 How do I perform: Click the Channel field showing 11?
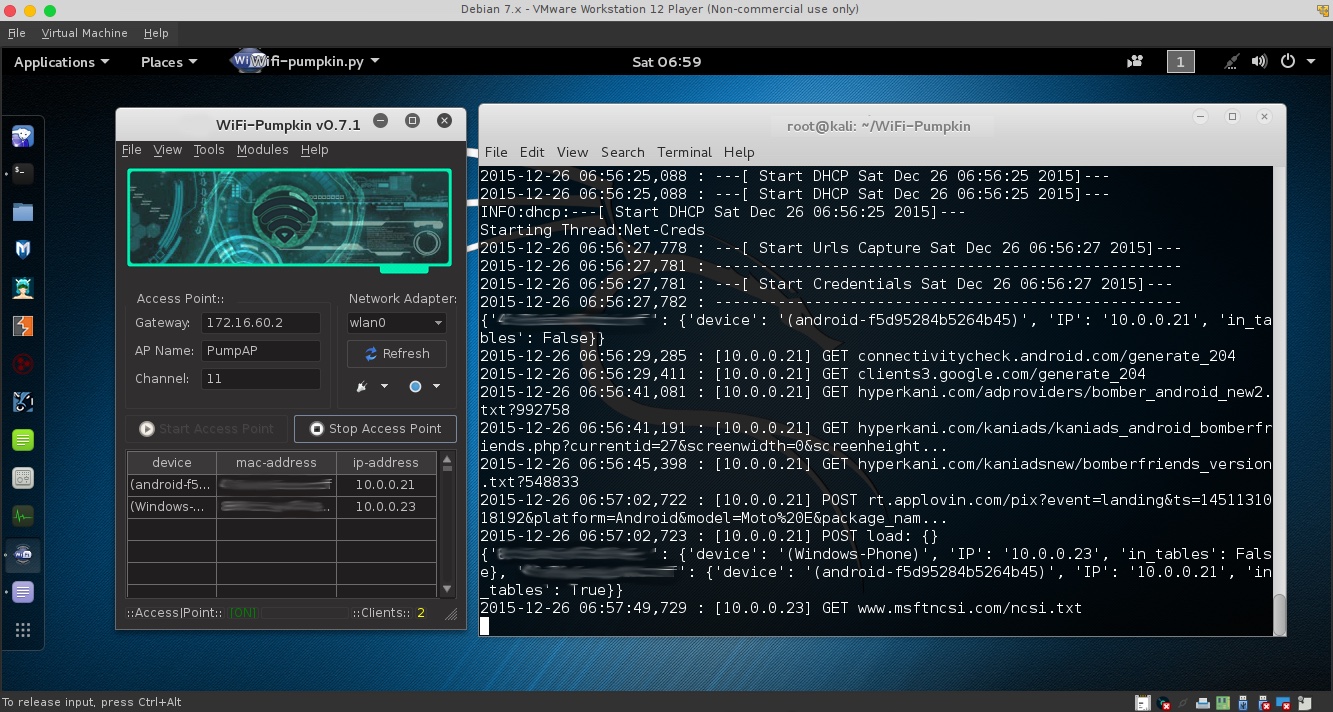click(260, 379)
